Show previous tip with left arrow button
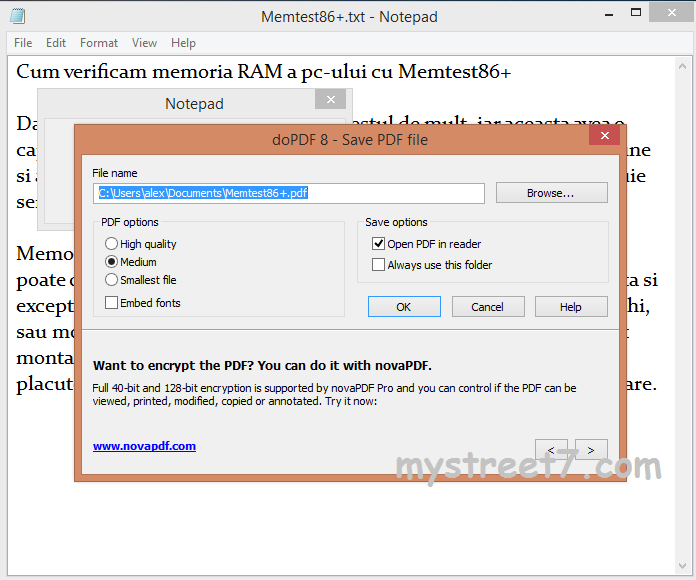The image size is (696, 580). pyautogui.click(x=551, y=449)
